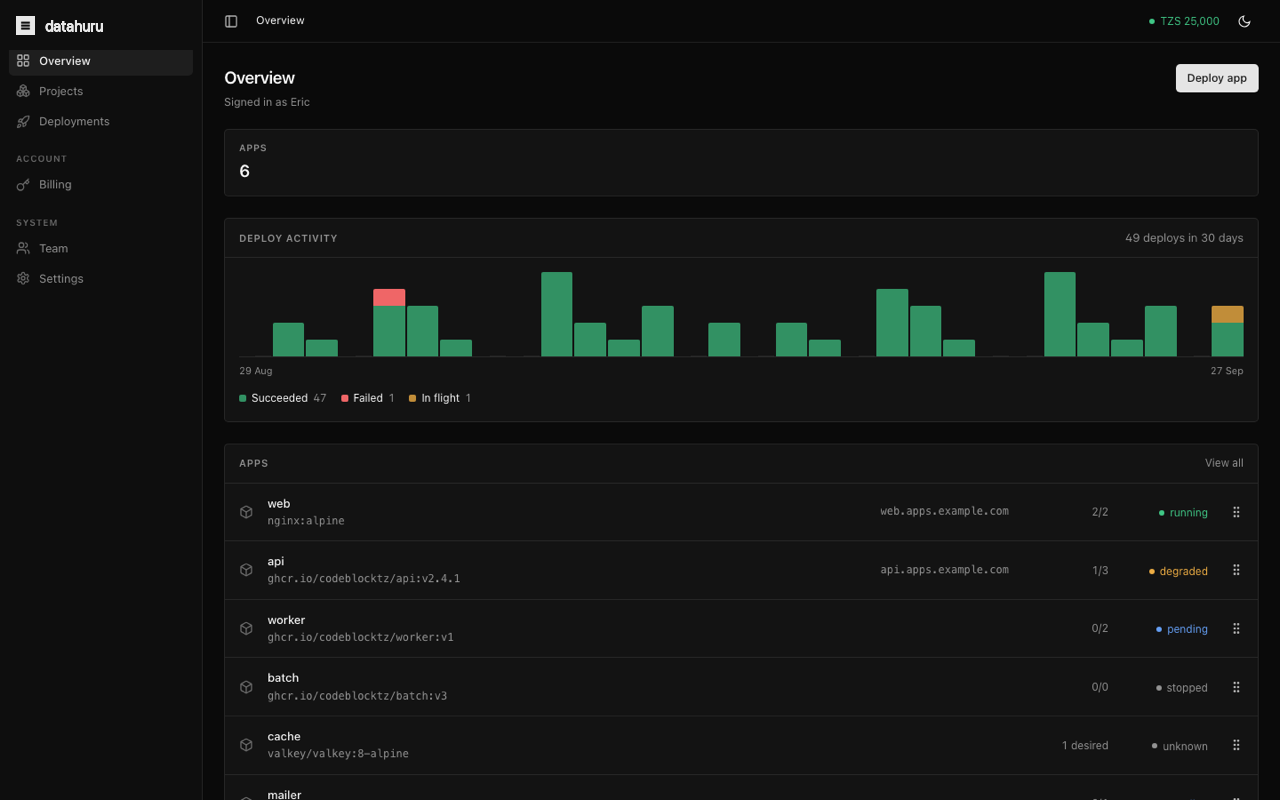Switch theme with the moon icon
1280x800 pixels.
(x=1244, y=21)
